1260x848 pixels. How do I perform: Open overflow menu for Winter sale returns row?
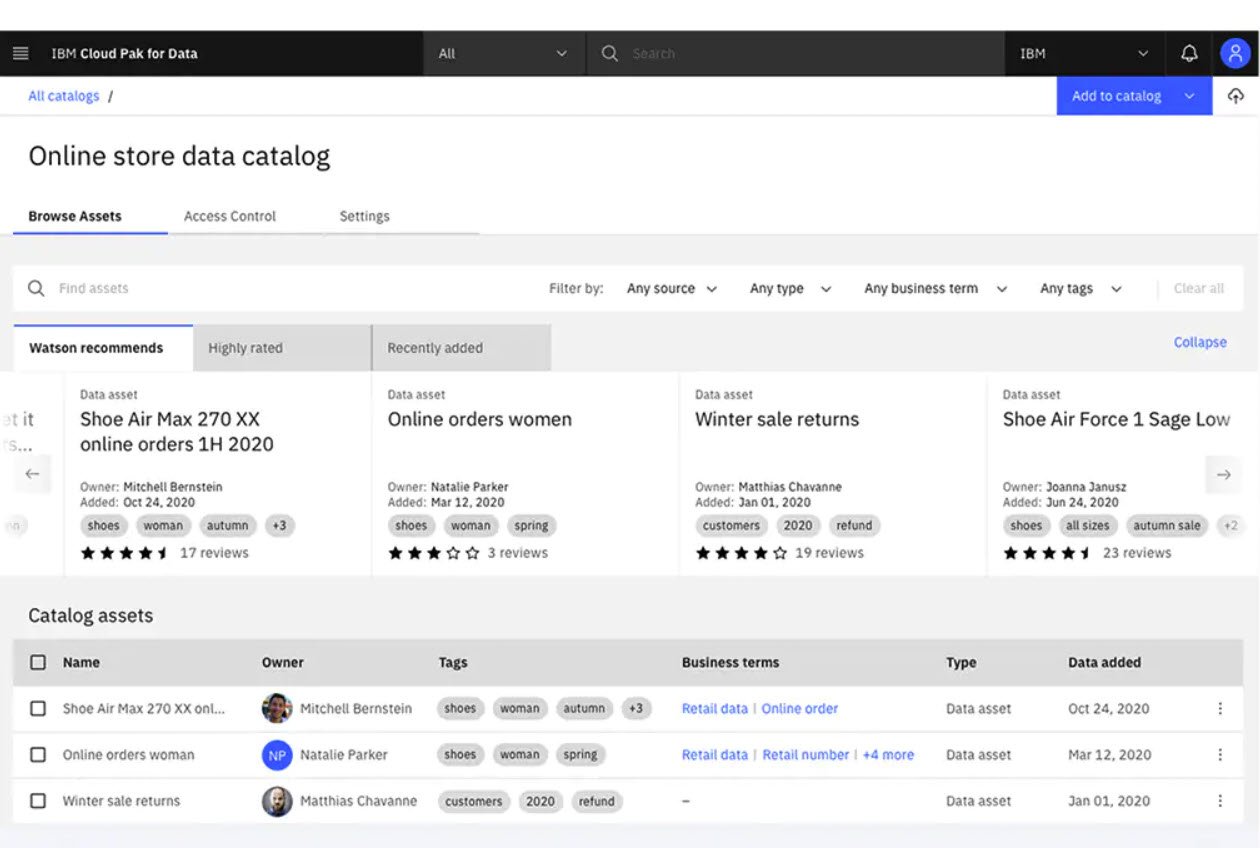(x=1220, y=801)
